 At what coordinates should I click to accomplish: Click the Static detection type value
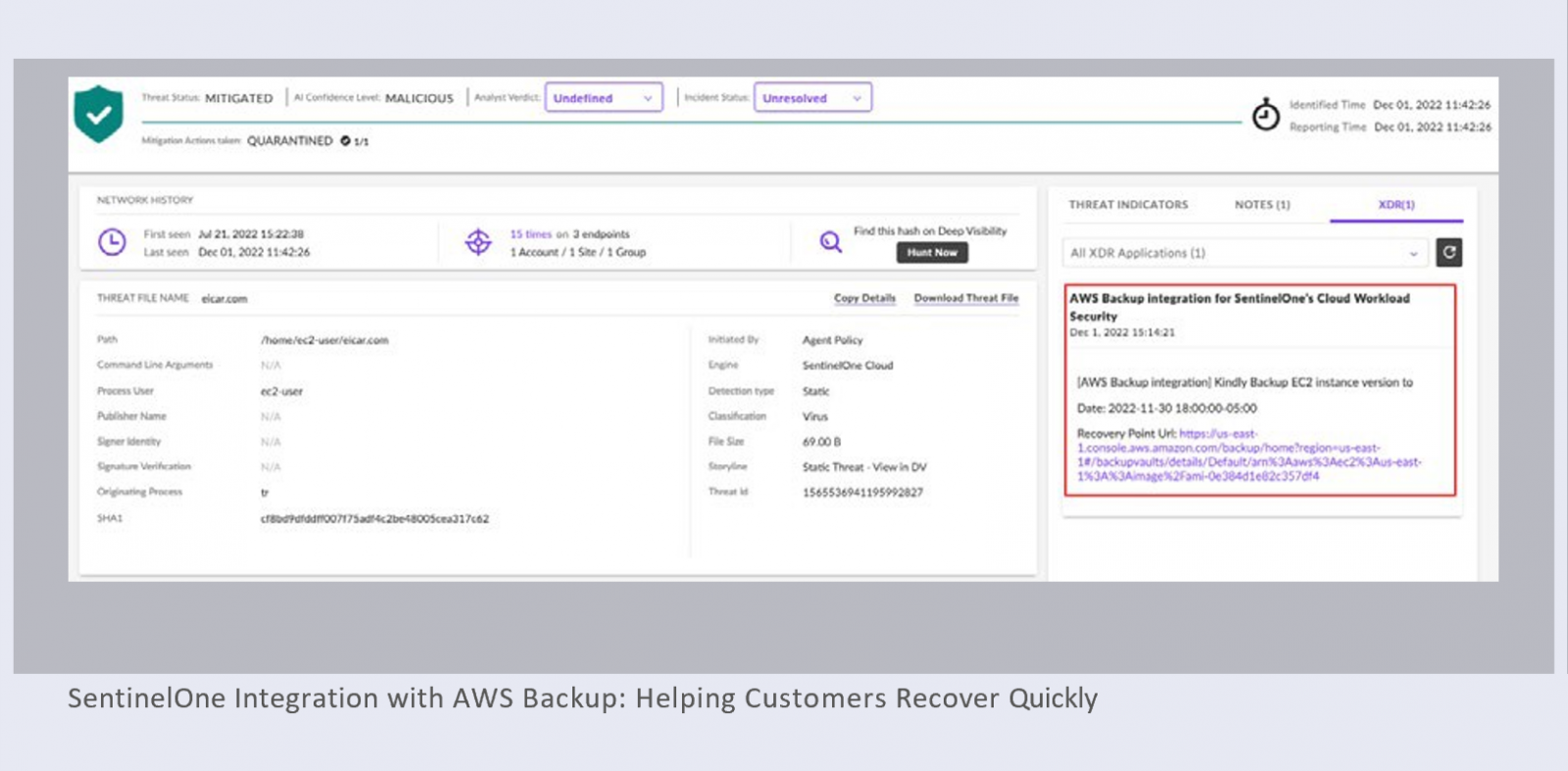tap(815, 391)
